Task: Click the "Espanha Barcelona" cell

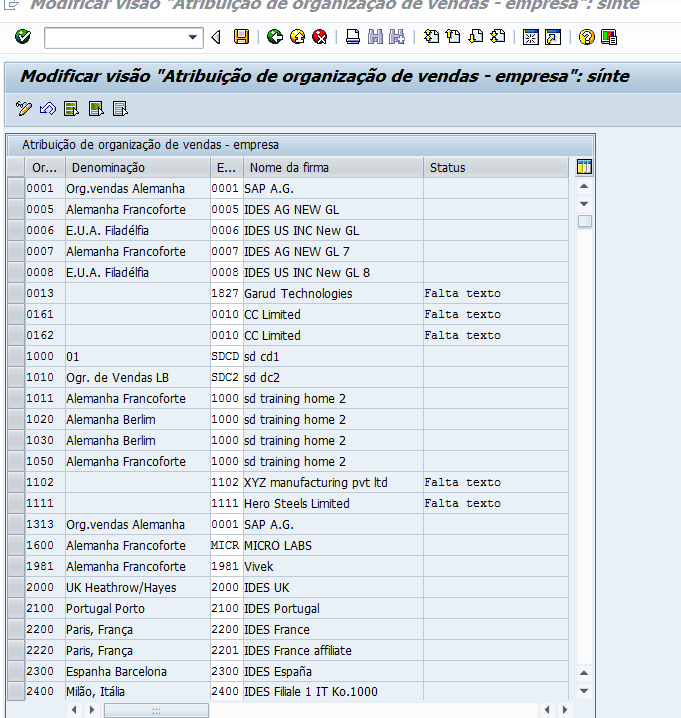Action: pyautogui.click(x=138, y=672)
